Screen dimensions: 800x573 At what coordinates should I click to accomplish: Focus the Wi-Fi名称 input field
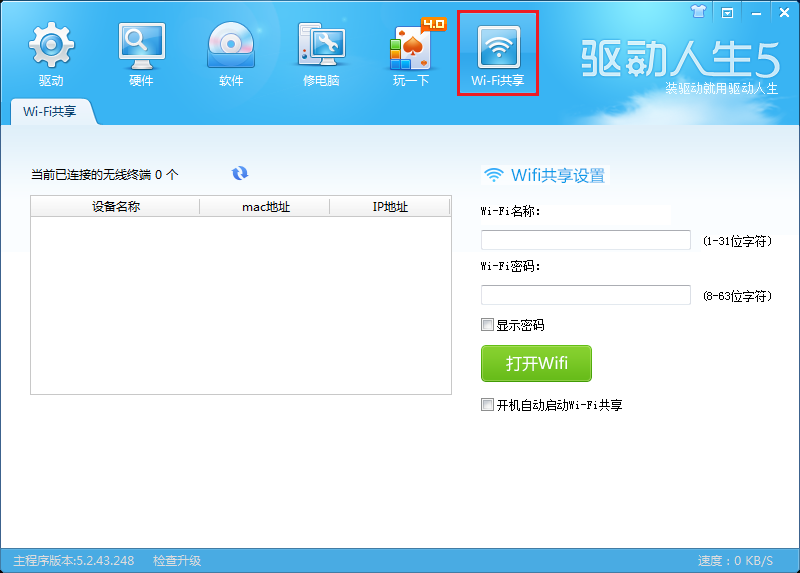click(586, 240)
